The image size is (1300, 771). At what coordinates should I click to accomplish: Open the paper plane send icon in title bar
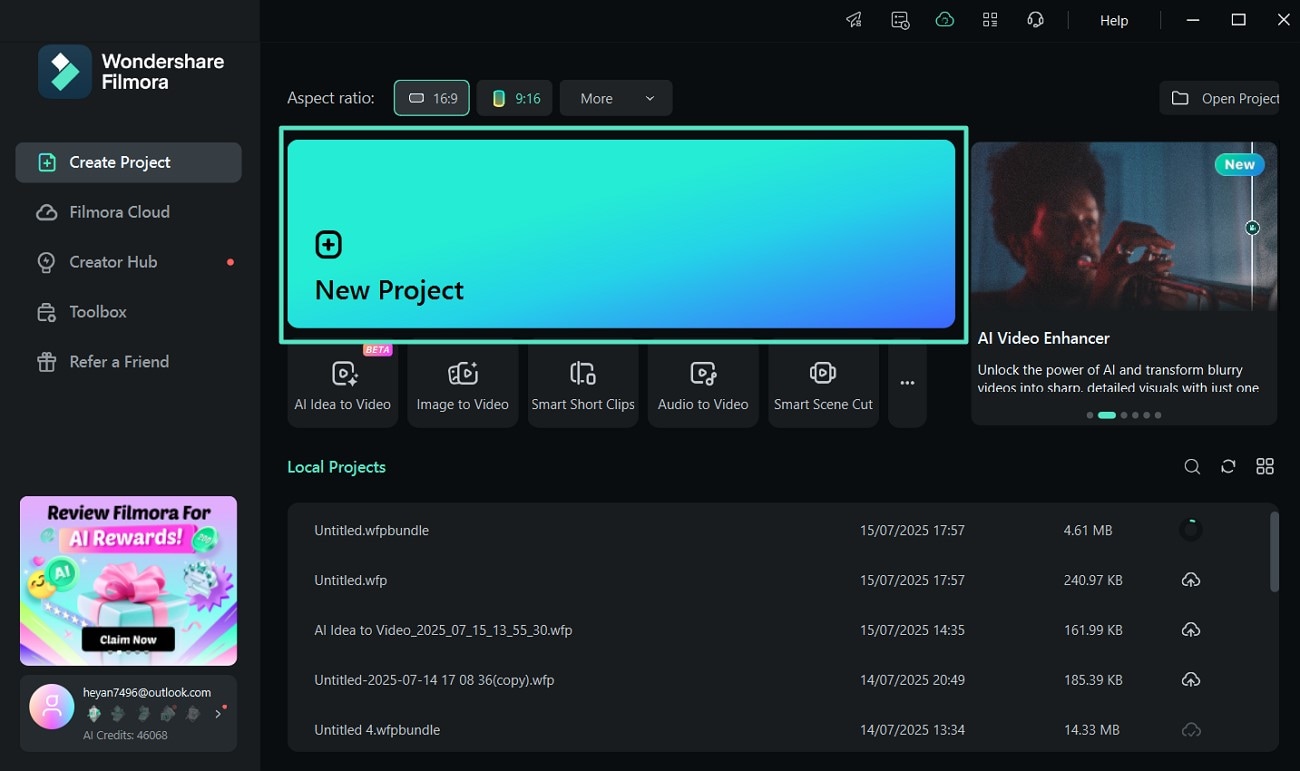(854, 20)
